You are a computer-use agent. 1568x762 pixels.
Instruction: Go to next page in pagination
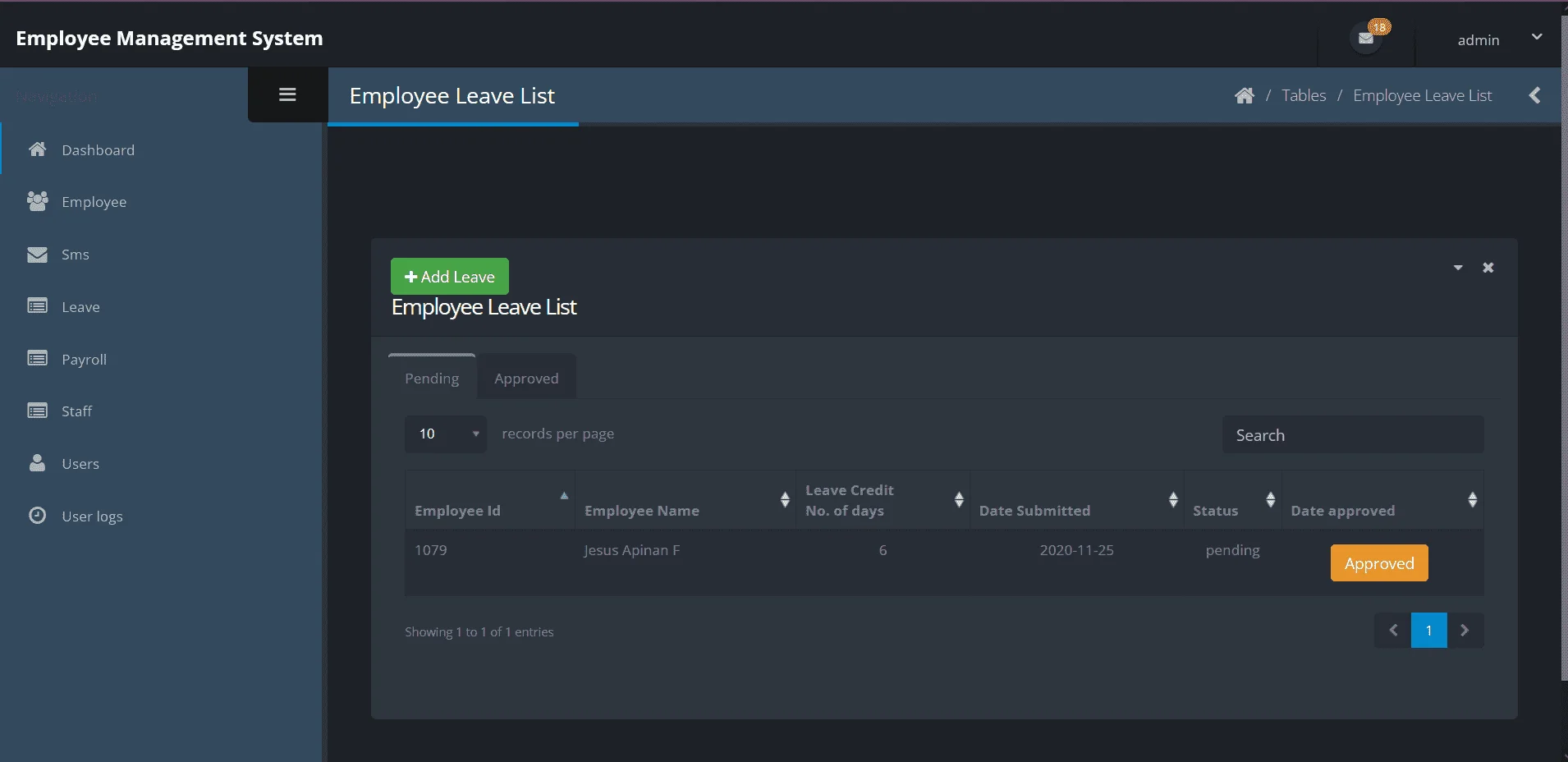(1465, 631)
